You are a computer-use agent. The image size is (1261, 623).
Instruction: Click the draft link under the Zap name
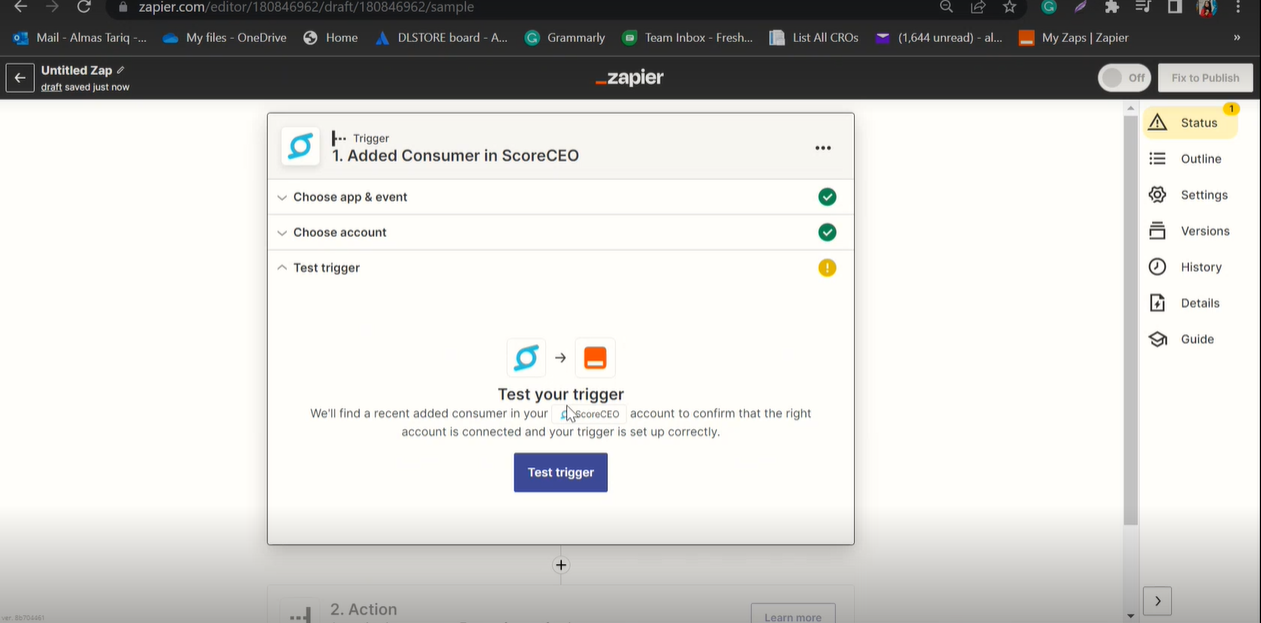click(x=51, y=87)
